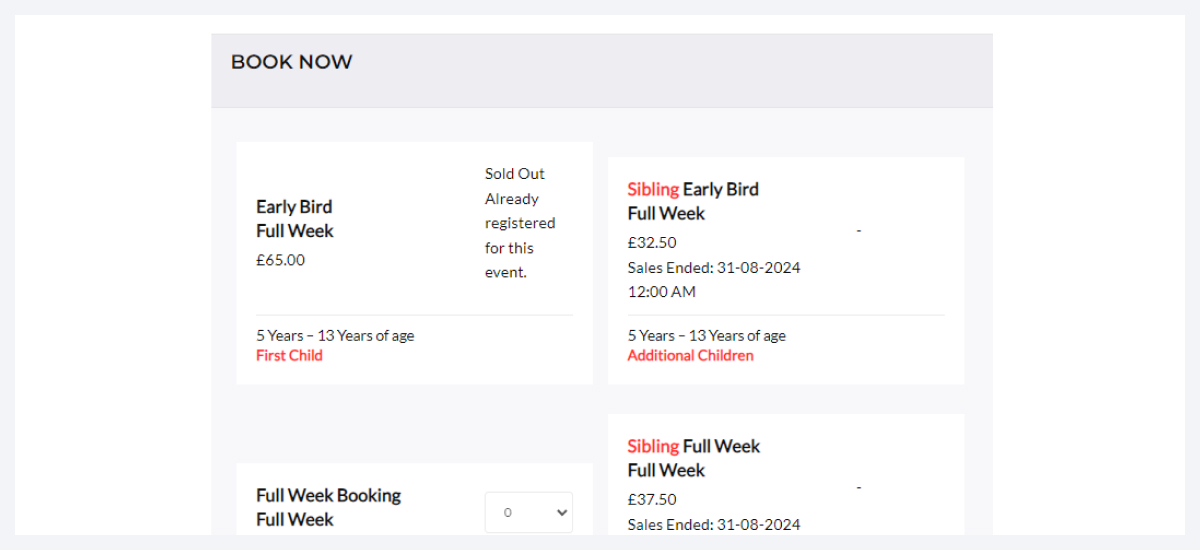Image resolution: width=1200 pixels, height=550 pixels.
Task: Select the £37.50 Sibling Full Week price
Action: point(652,499)
